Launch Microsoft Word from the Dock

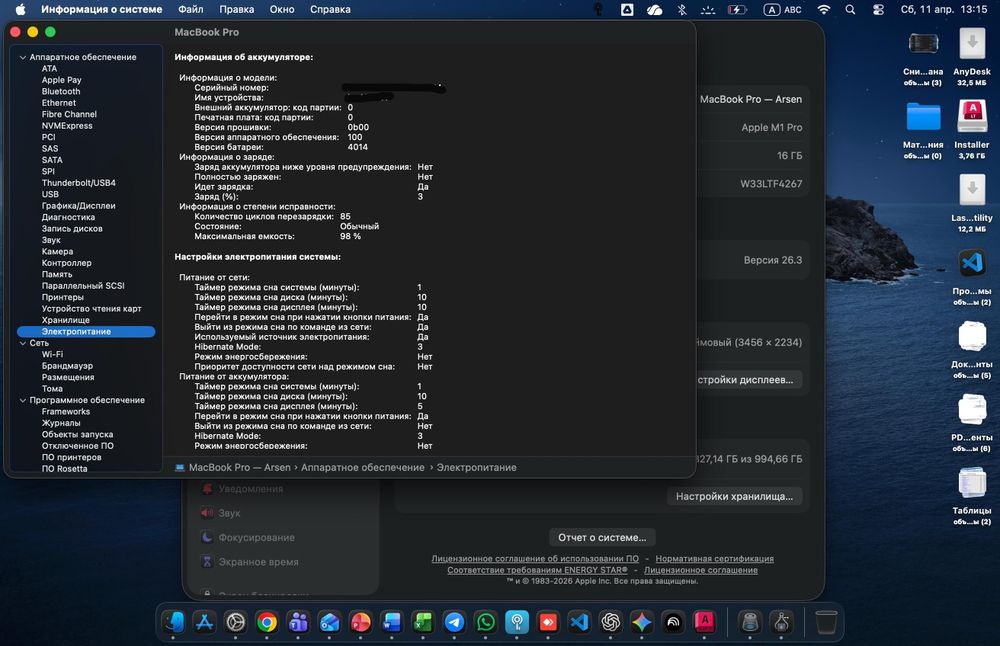pyautogui.click(x=392, y=622)
